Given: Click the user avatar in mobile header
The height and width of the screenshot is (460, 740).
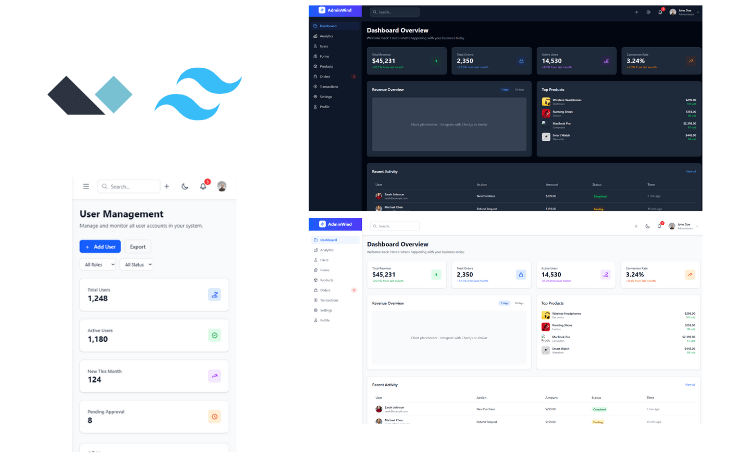Looking at the screenshot, I should (222, 186).
